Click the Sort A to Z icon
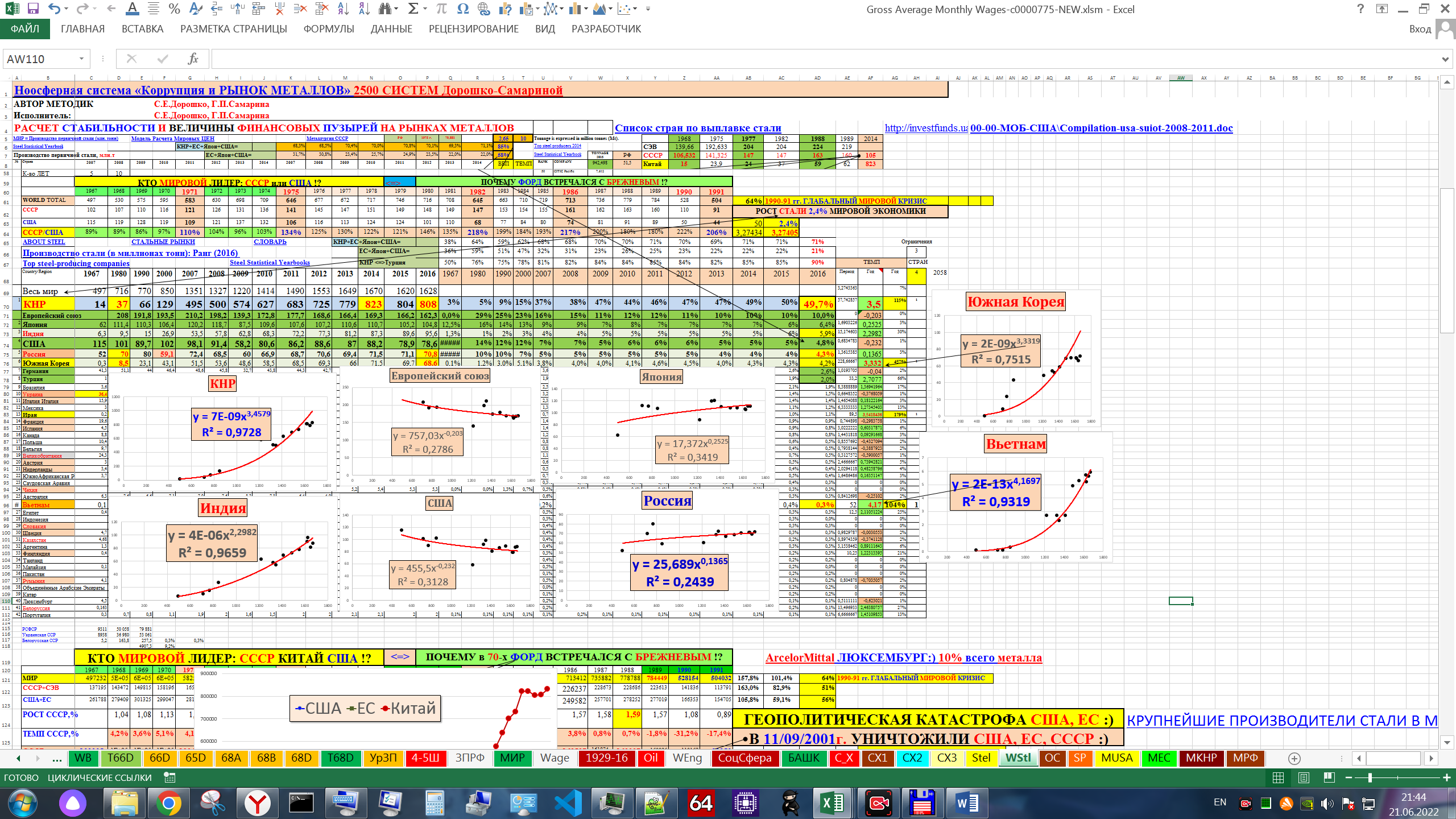The image size is (1456, 819). pos(344,9)
